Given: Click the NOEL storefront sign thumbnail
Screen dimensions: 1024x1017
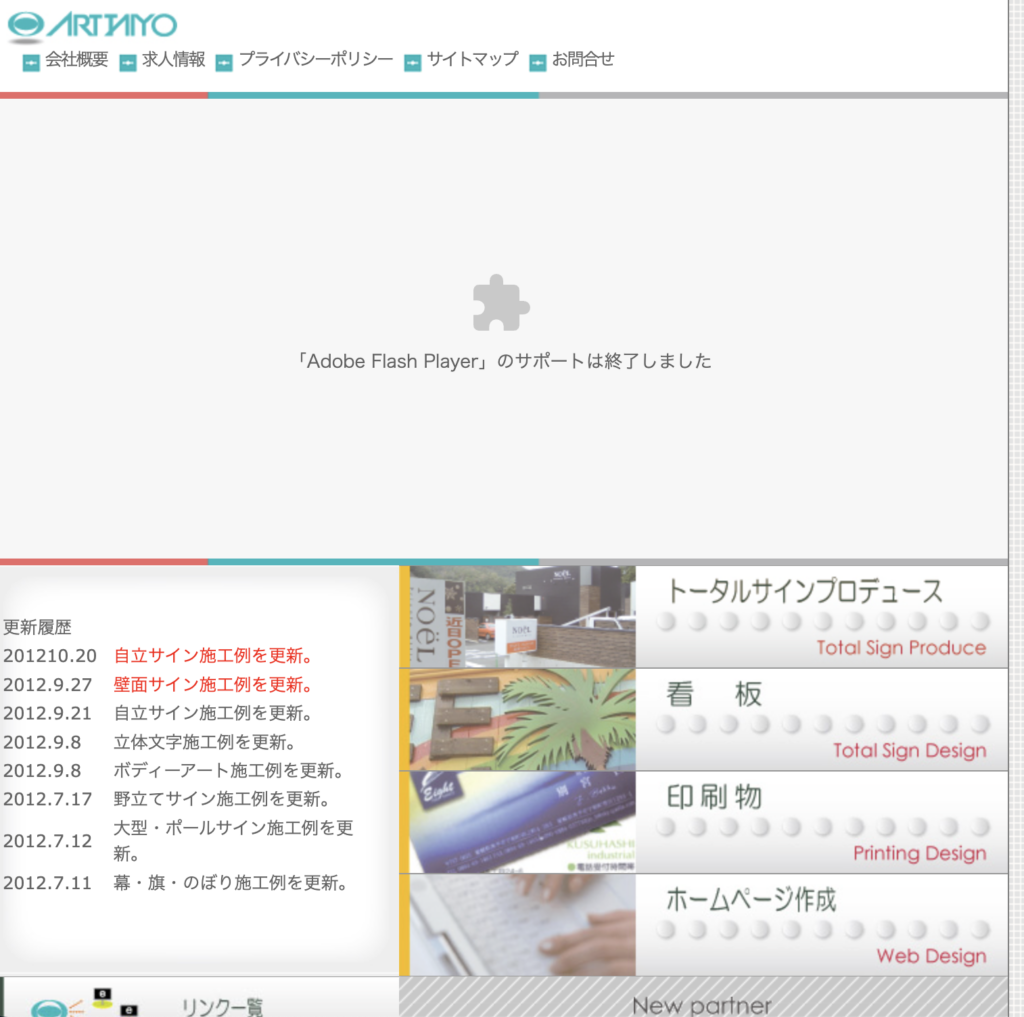Looking at the screenshot, I should coord(522,617).
